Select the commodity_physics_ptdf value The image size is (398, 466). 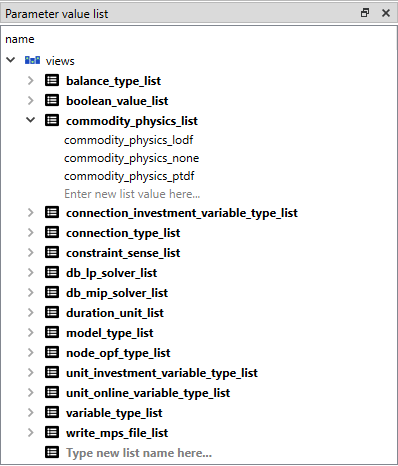129,176
